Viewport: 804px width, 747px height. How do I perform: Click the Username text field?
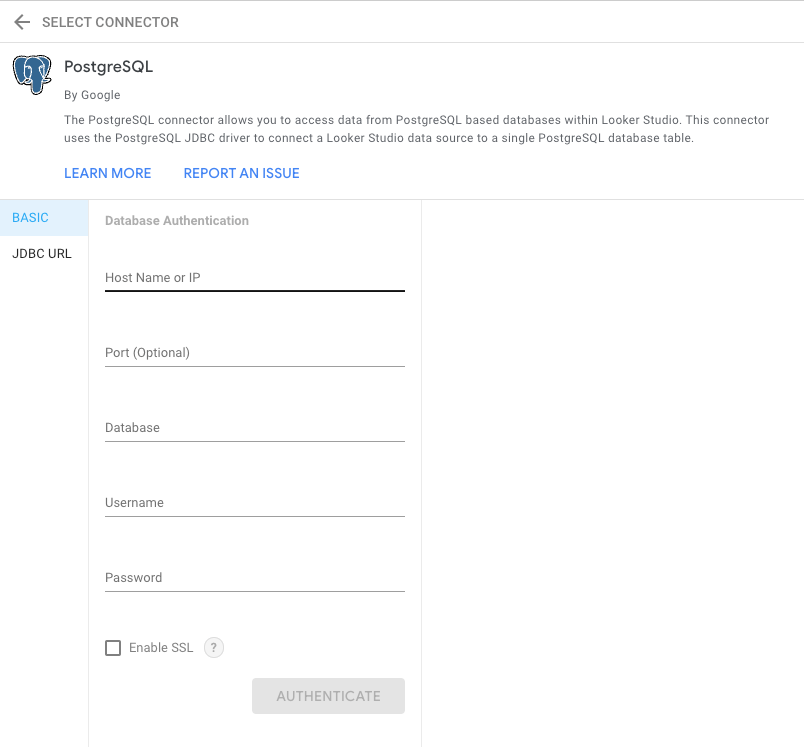254,503
